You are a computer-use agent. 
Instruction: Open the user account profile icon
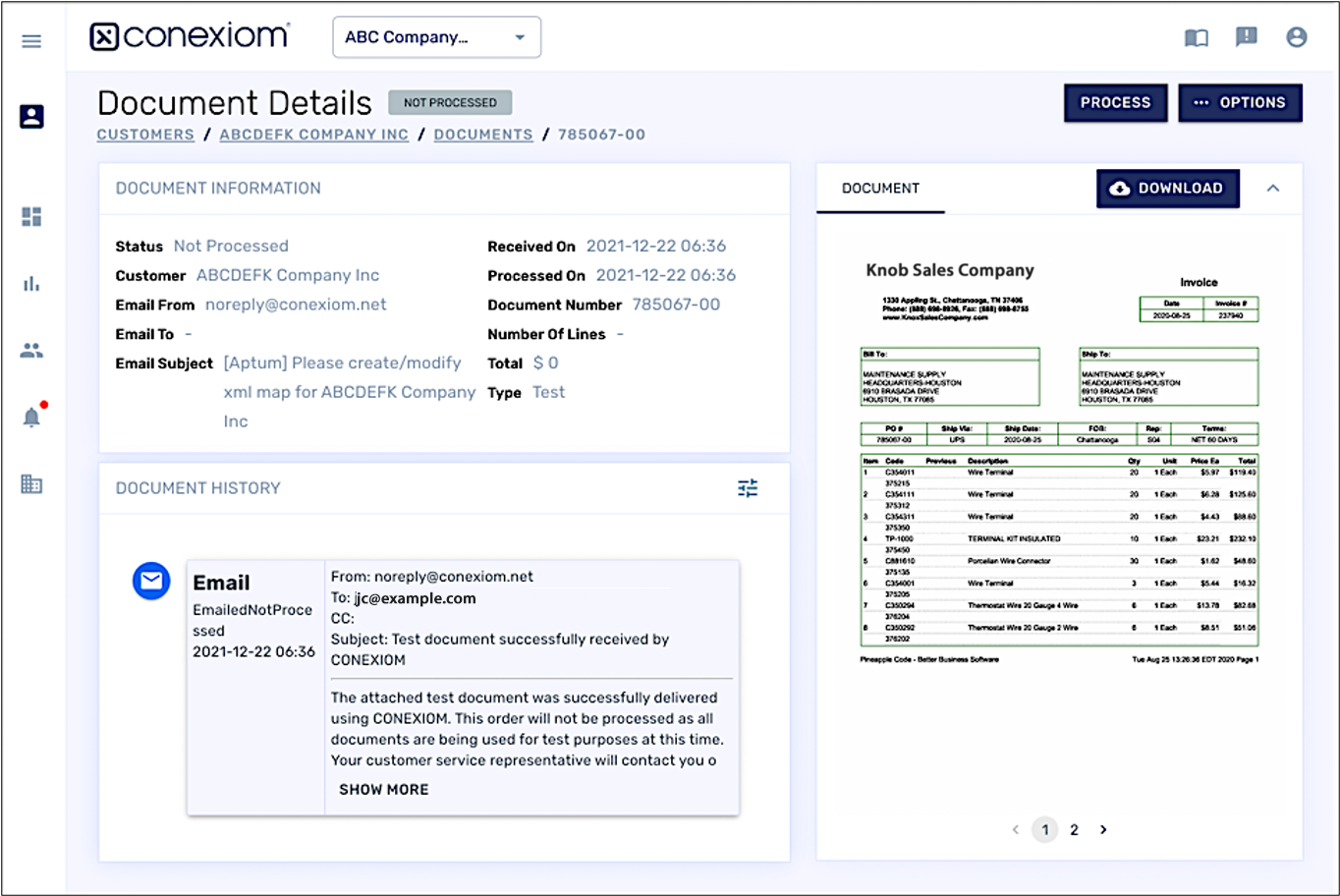coord(1296,37)
